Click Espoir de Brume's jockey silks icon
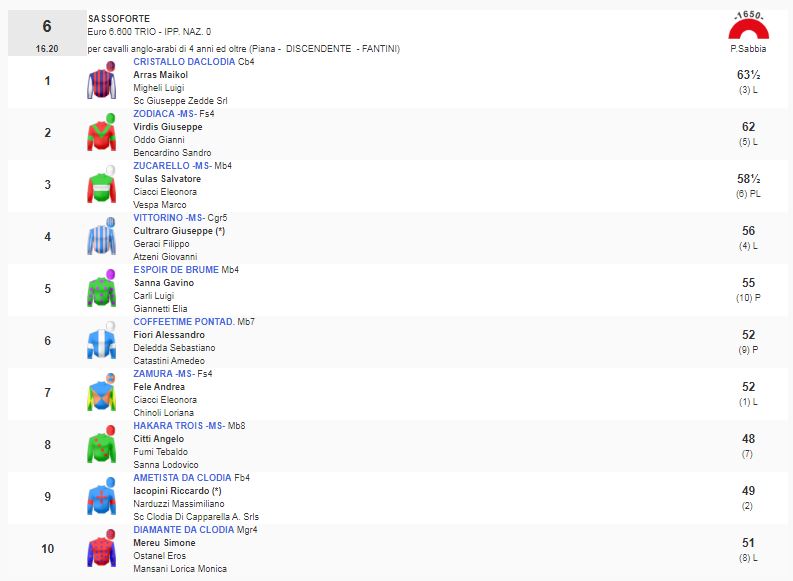The width and height of the screenshot is (793, 581). 102,290
